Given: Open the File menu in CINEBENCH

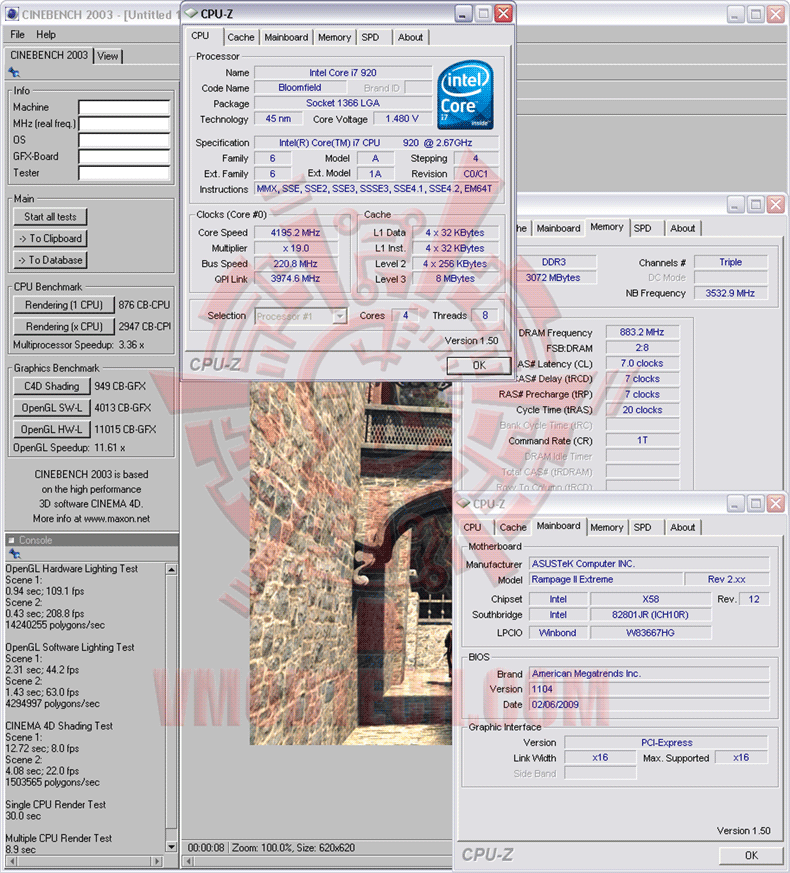Looking at the screenshot, I should pyautogui.click(x=17, y=35).
